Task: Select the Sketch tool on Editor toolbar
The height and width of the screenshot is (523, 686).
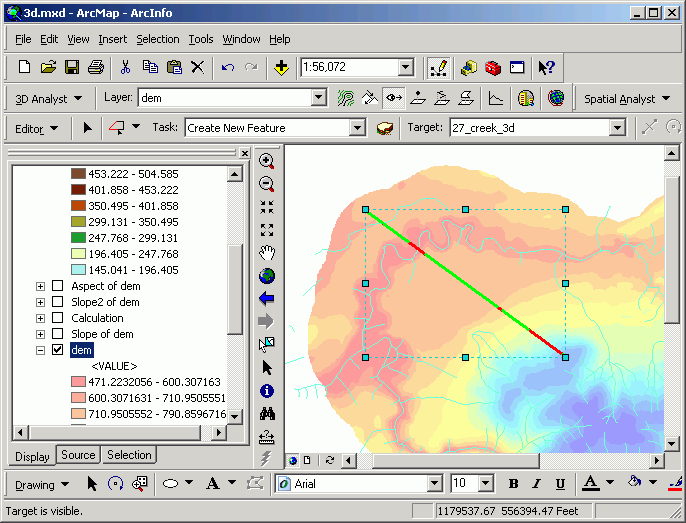Action: click(116, 128)
